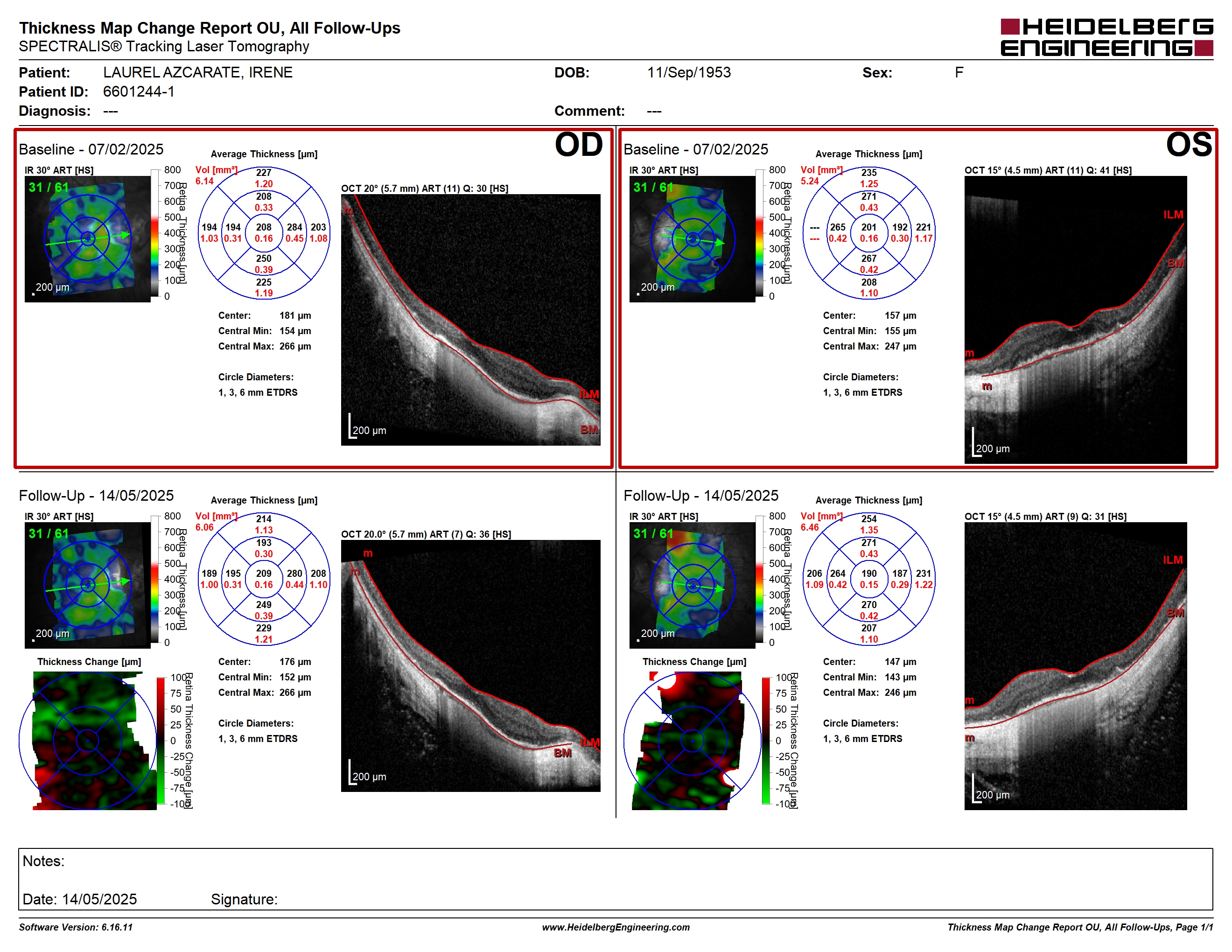Click OS follow-up ETDRS center value '190'

pyautogui.click(x=869, y=574)
